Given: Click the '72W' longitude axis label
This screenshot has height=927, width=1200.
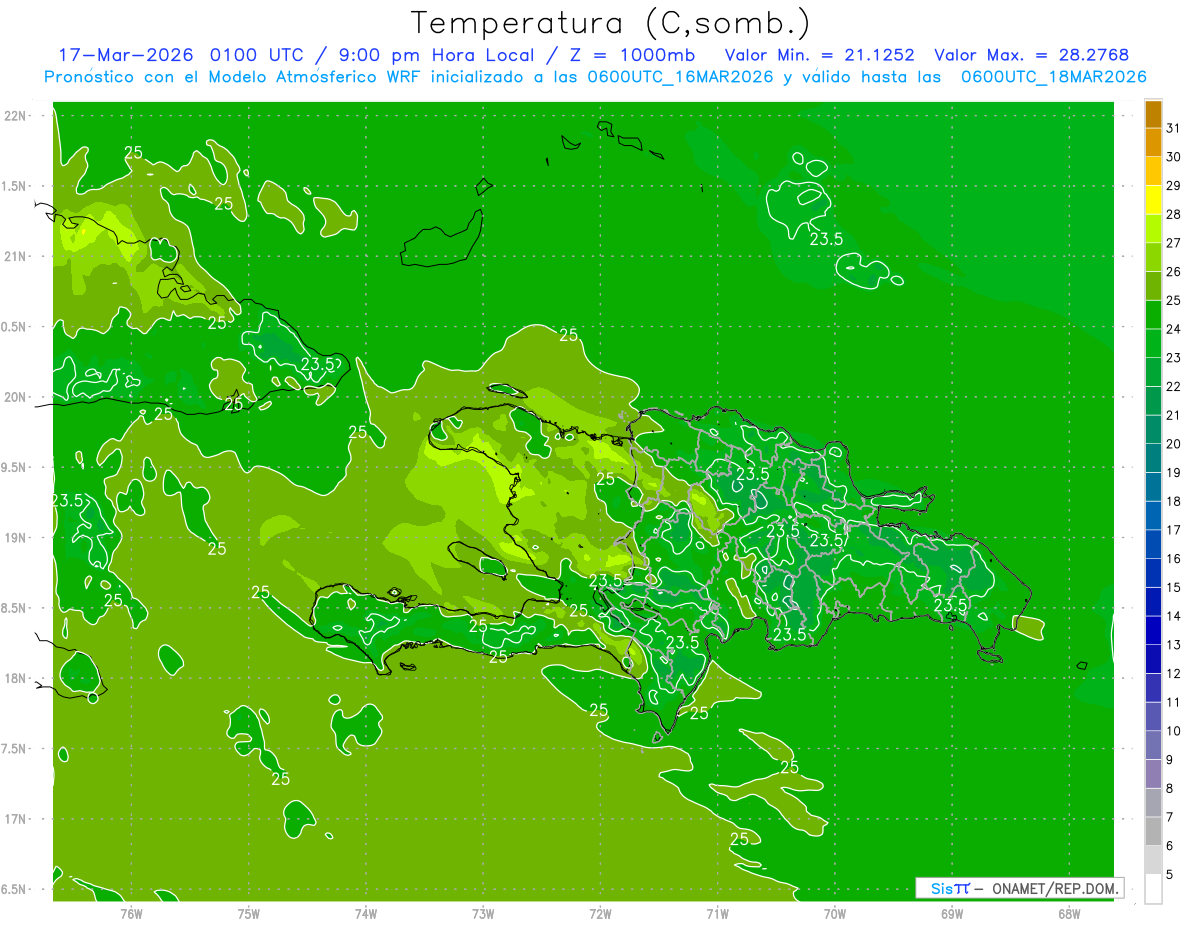Looking at the screenshot, I should 600,913.
